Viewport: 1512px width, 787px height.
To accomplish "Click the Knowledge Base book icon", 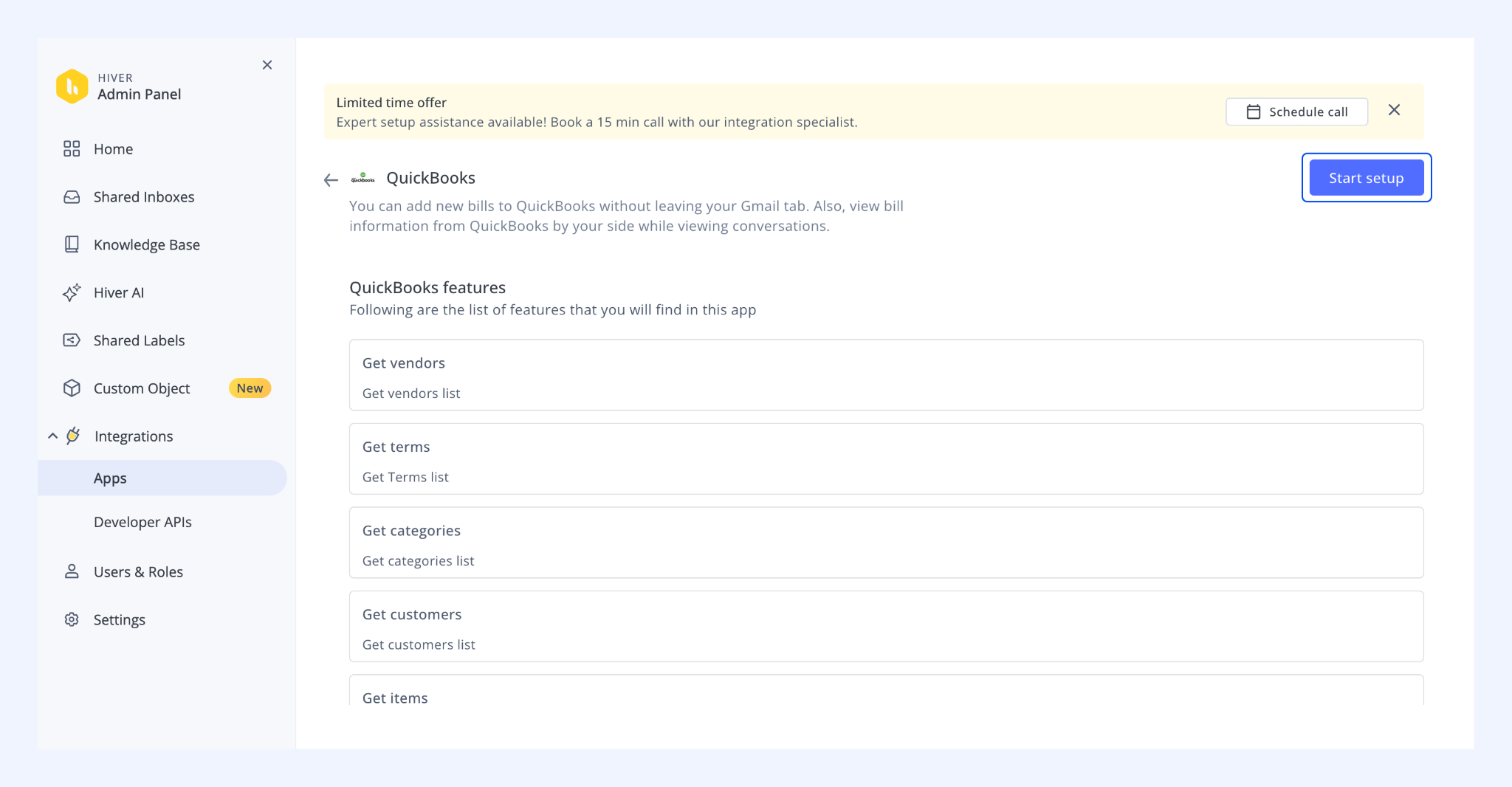I will point(72,244).
